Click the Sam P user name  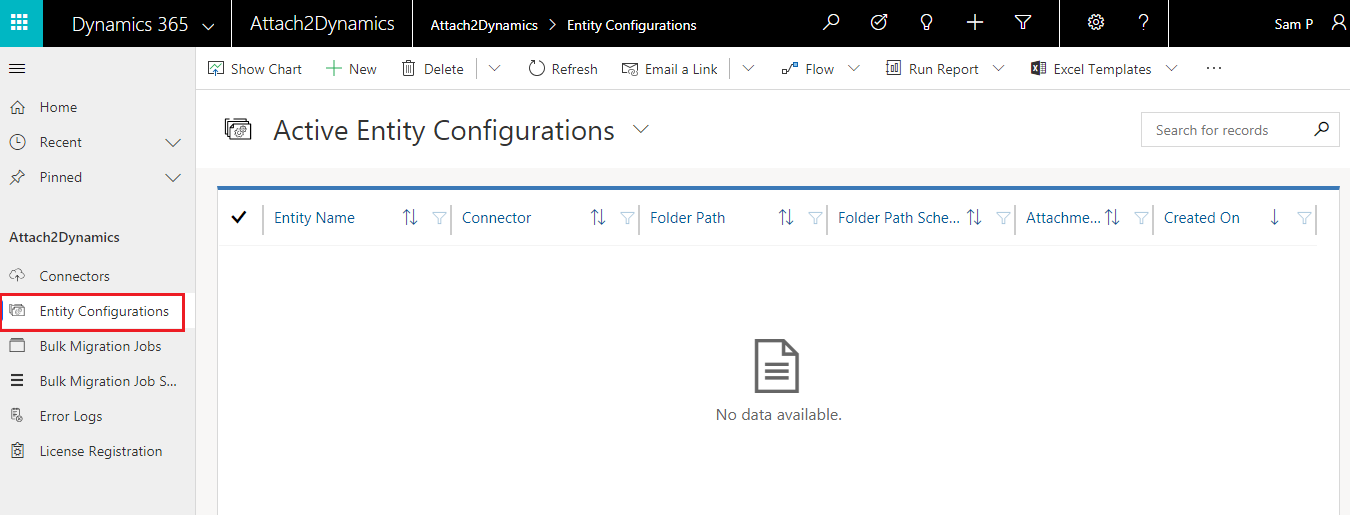click(x=1294, y=25)
